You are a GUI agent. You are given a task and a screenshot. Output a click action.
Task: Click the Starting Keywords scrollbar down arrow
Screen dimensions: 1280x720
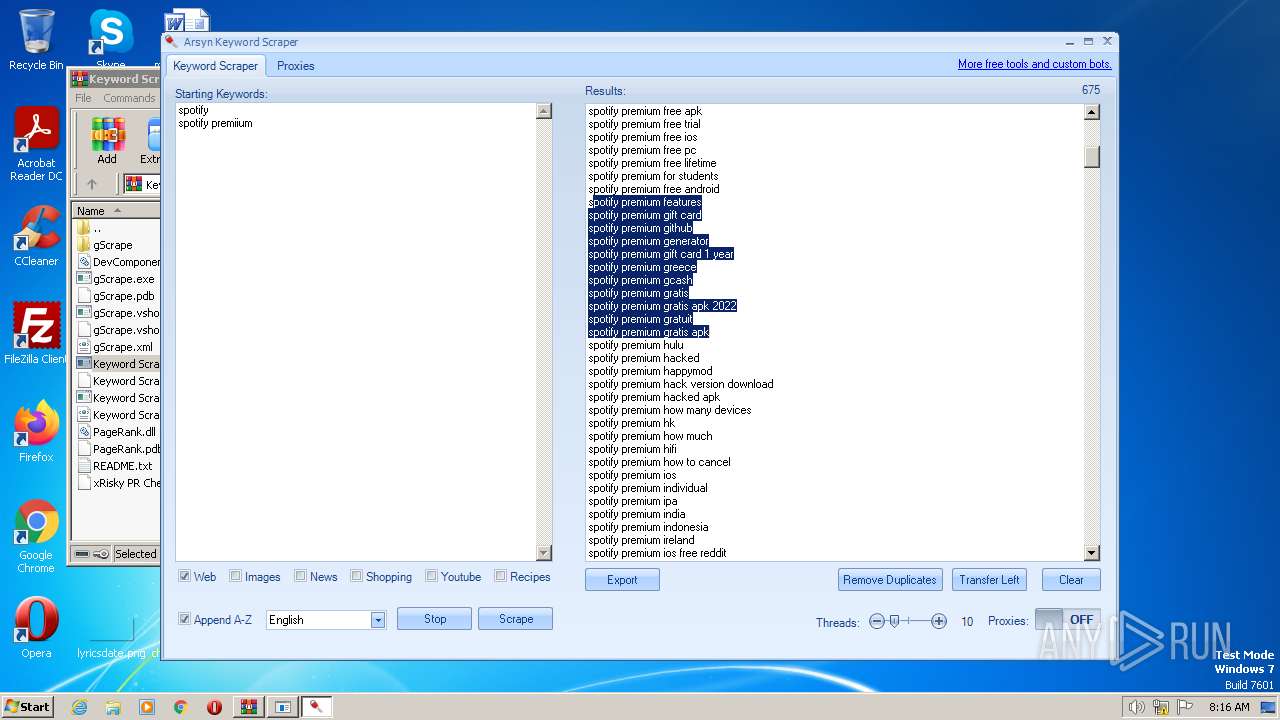(544, 553)
